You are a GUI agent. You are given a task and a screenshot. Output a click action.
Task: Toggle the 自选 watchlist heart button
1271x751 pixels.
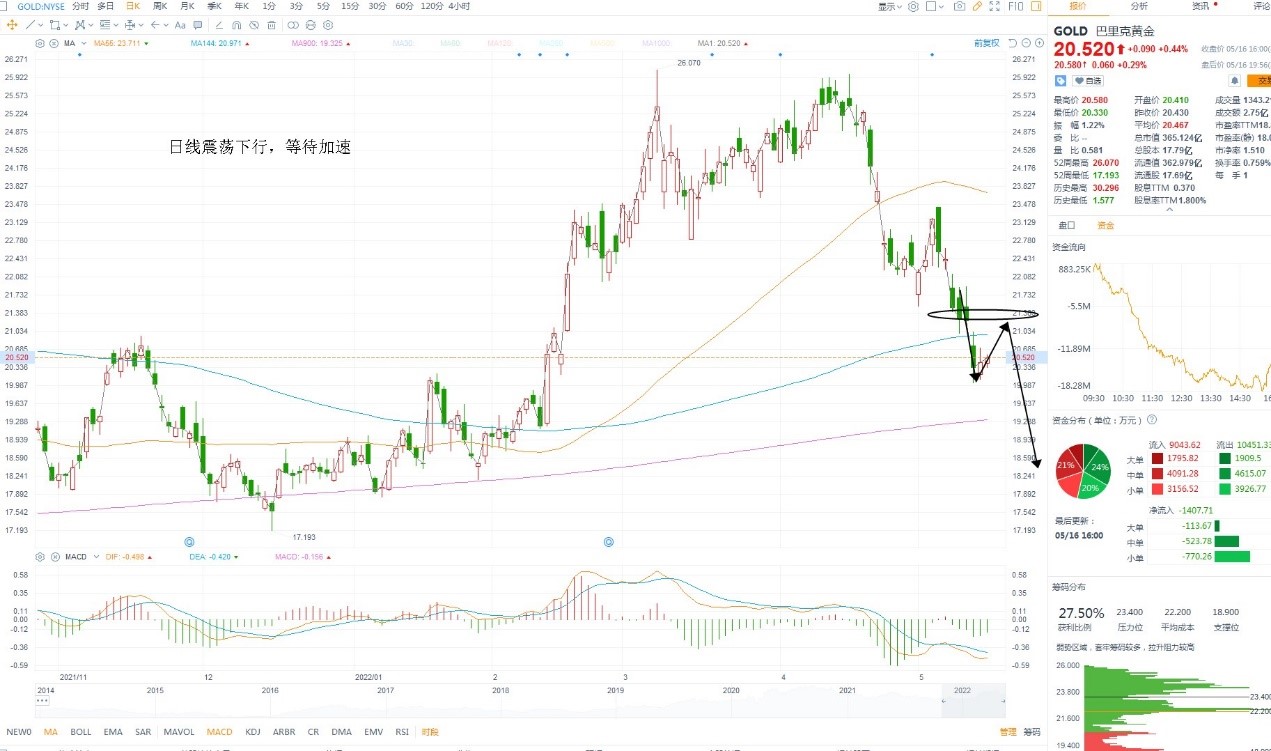click(1089, 80)
